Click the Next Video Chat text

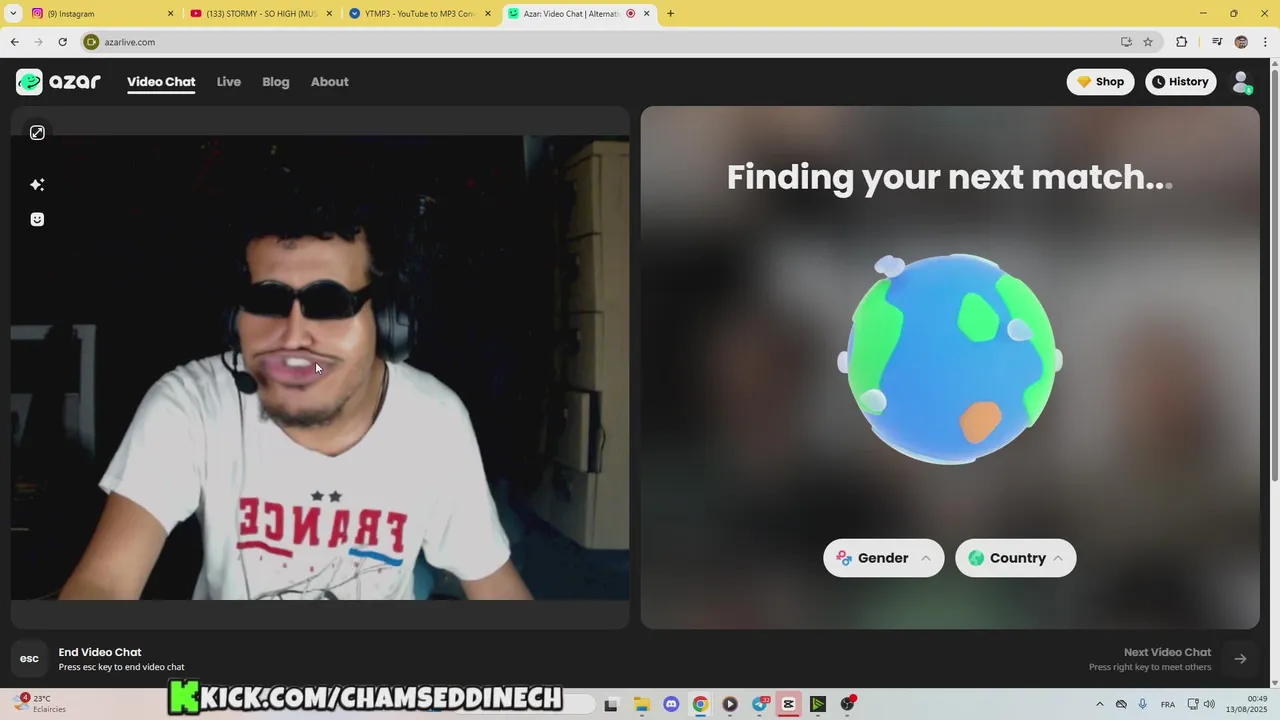1167,652
